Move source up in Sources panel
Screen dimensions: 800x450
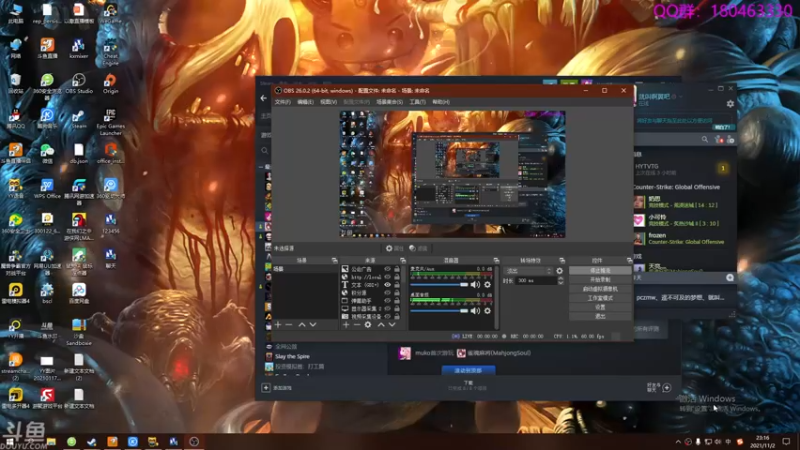381,324
